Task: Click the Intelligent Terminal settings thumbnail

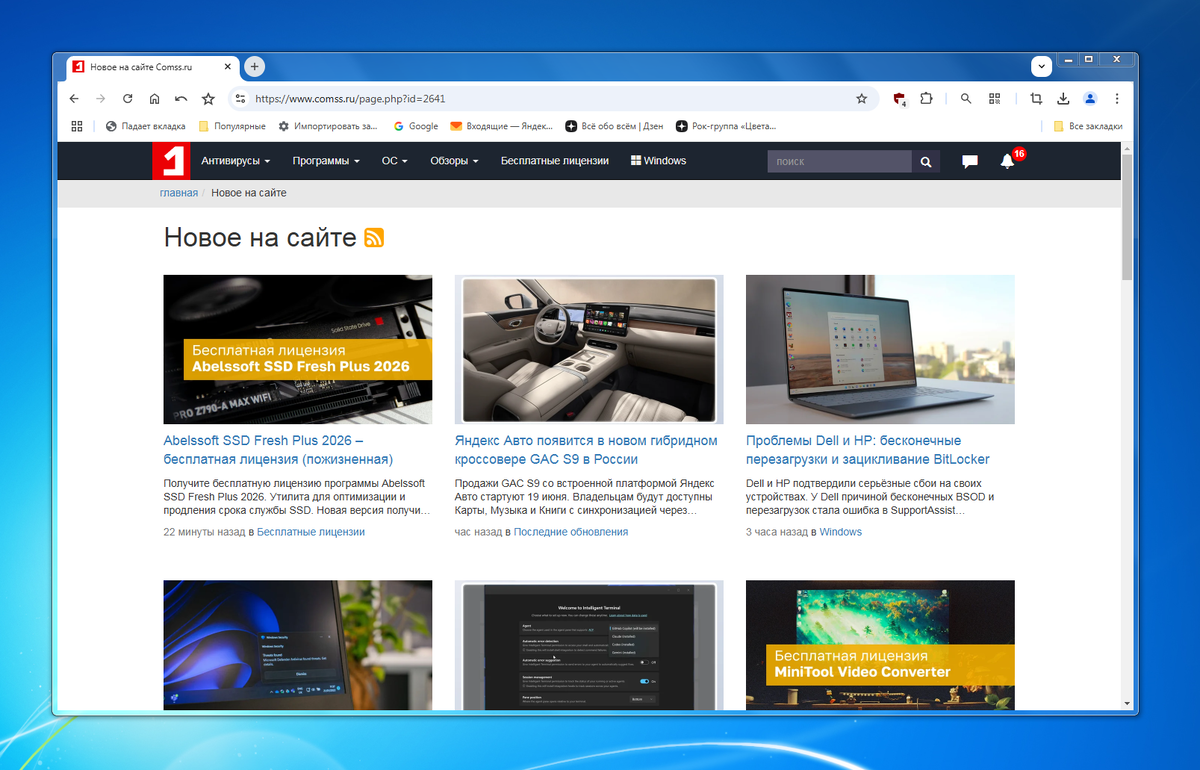Action: (589, 645)
